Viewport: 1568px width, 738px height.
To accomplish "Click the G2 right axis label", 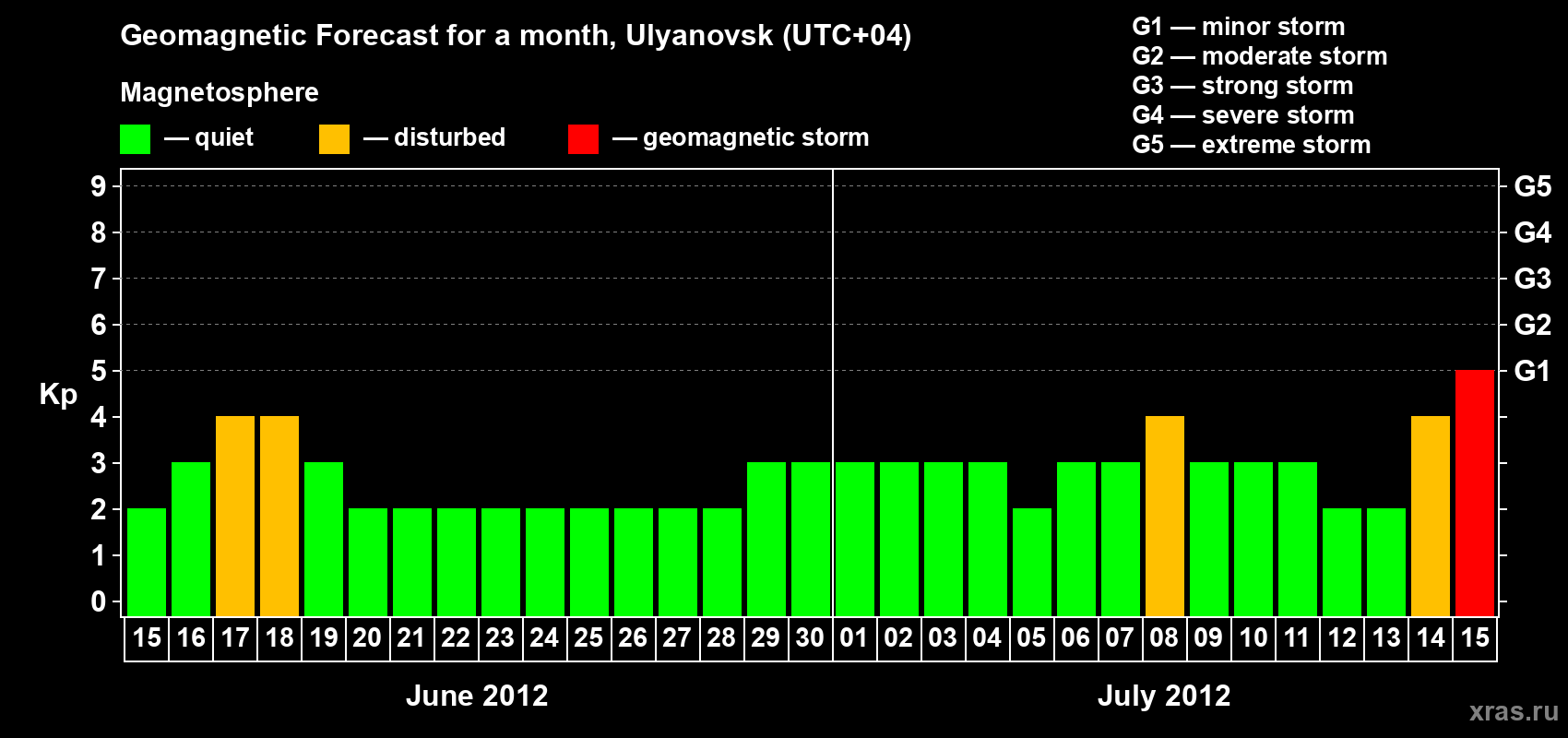I will pyautogui.click(x=1533, y=325).
